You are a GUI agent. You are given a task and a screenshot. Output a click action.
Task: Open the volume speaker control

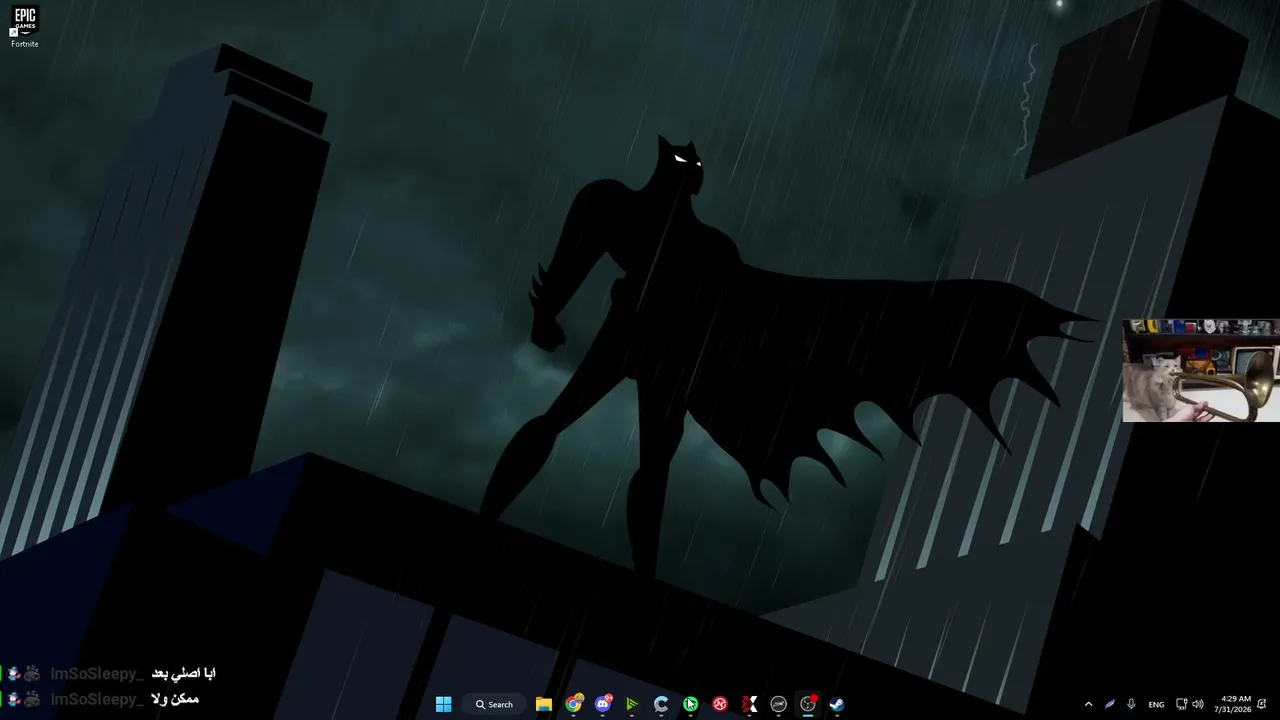click(x=1198, y=704)
